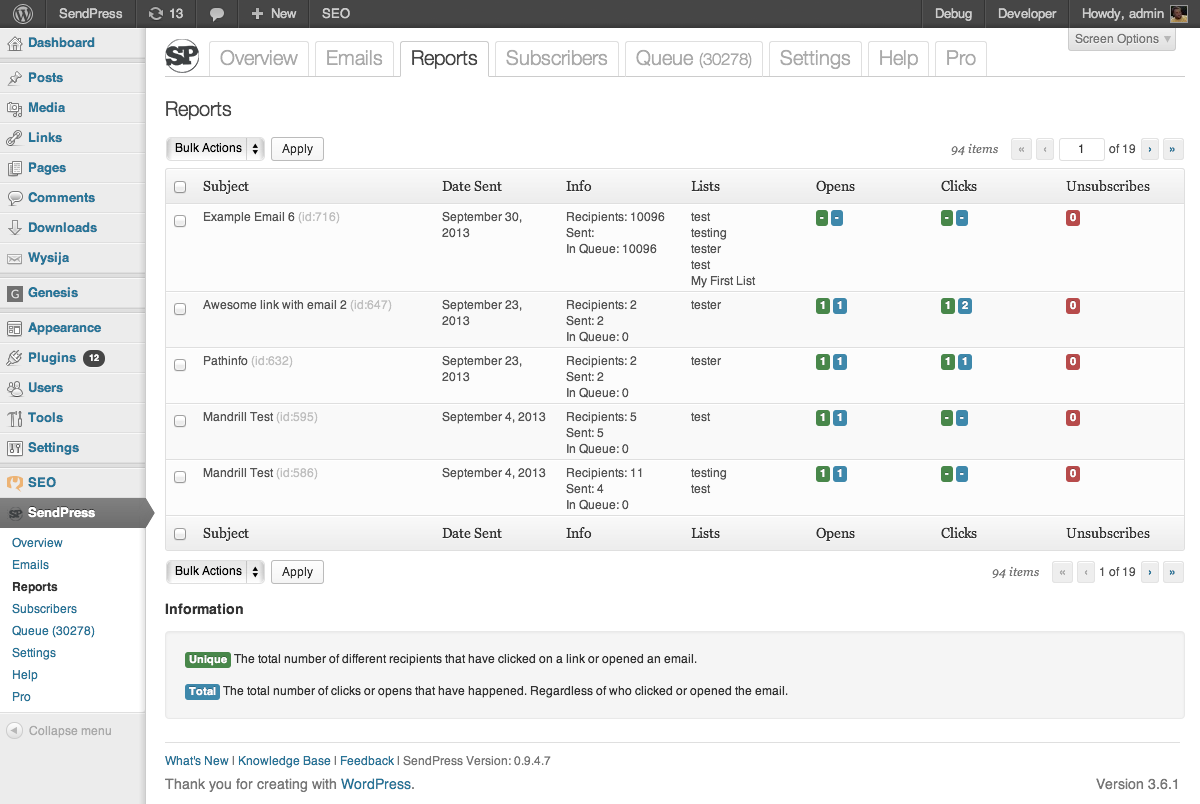The height and width of the screenshot is (804, 1200).
Task: Click the Settings sliders icon in sidebar
Action: point(15,448)
